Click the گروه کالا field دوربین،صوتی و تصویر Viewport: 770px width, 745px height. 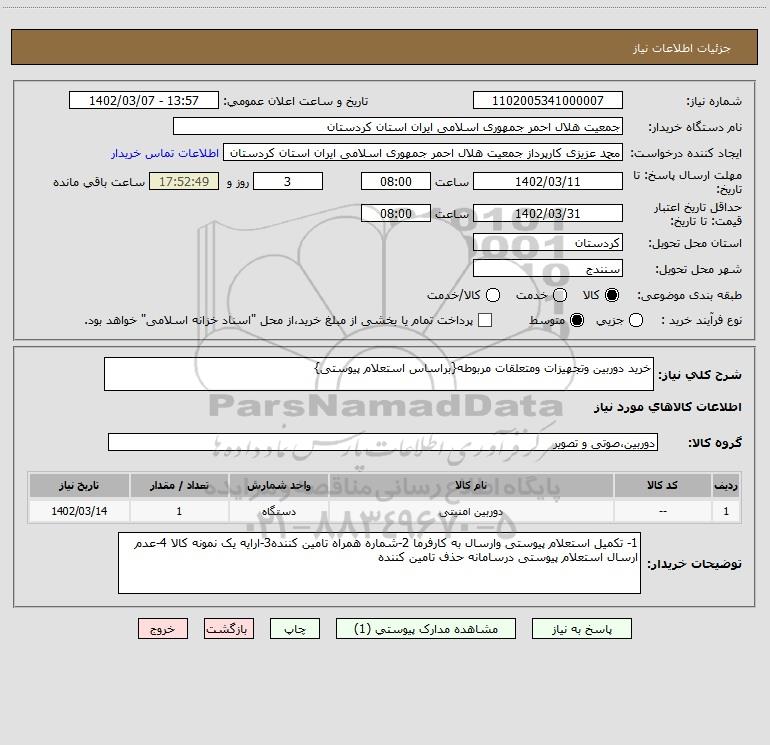383,442
